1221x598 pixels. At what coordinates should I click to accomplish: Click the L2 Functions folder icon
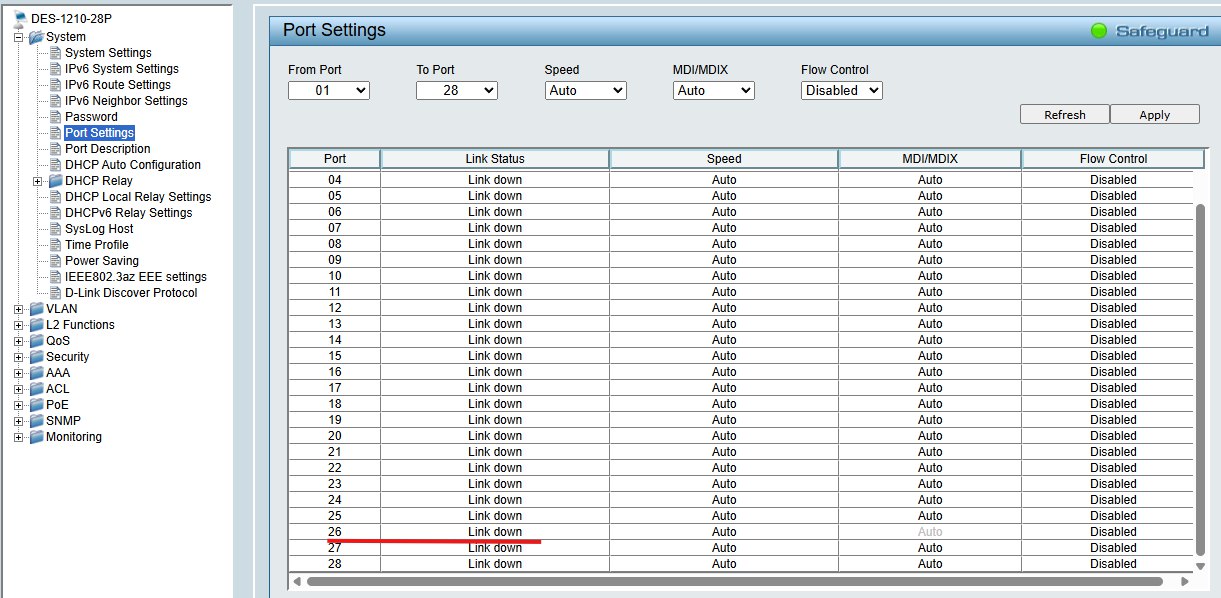coord(36,325)
